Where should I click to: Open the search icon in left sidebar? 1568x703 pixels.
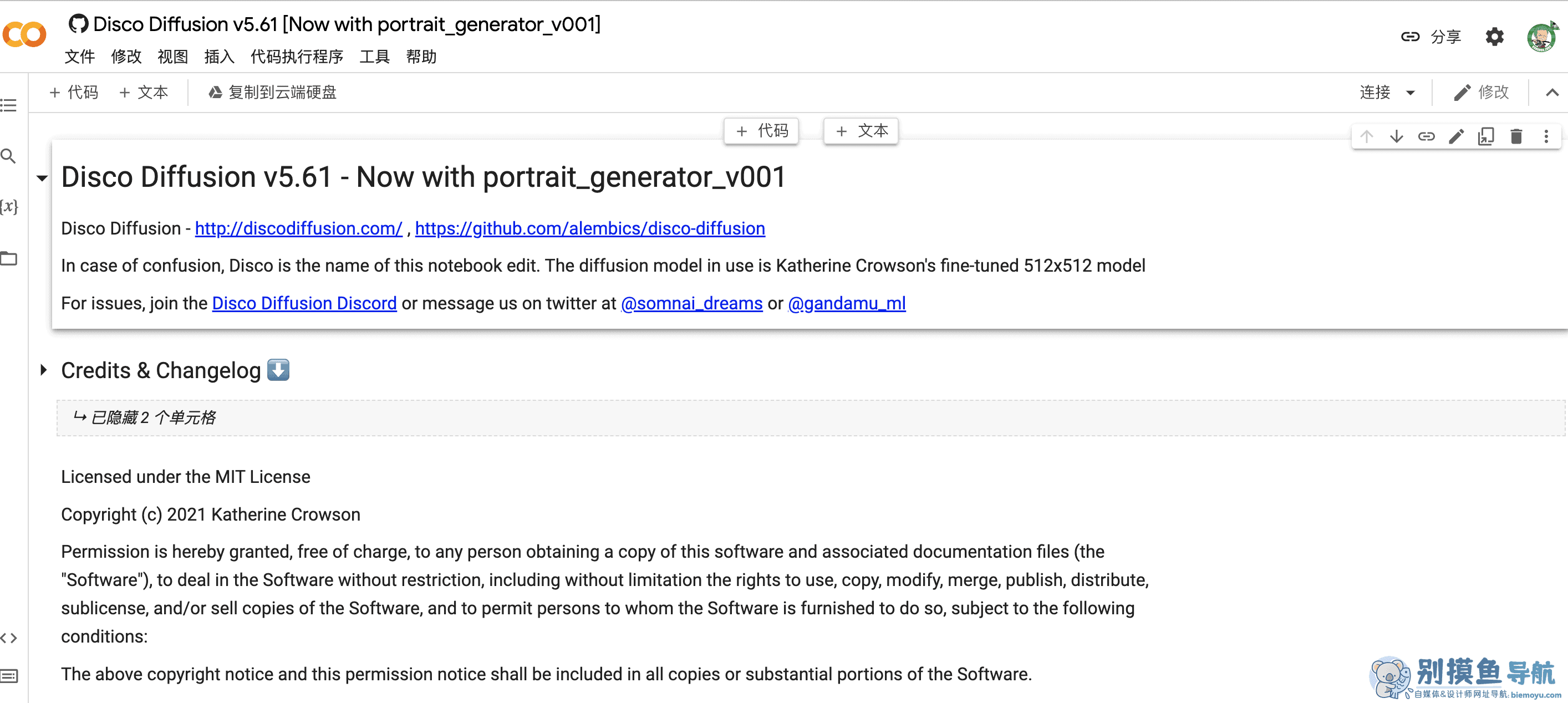pos(8,156)
